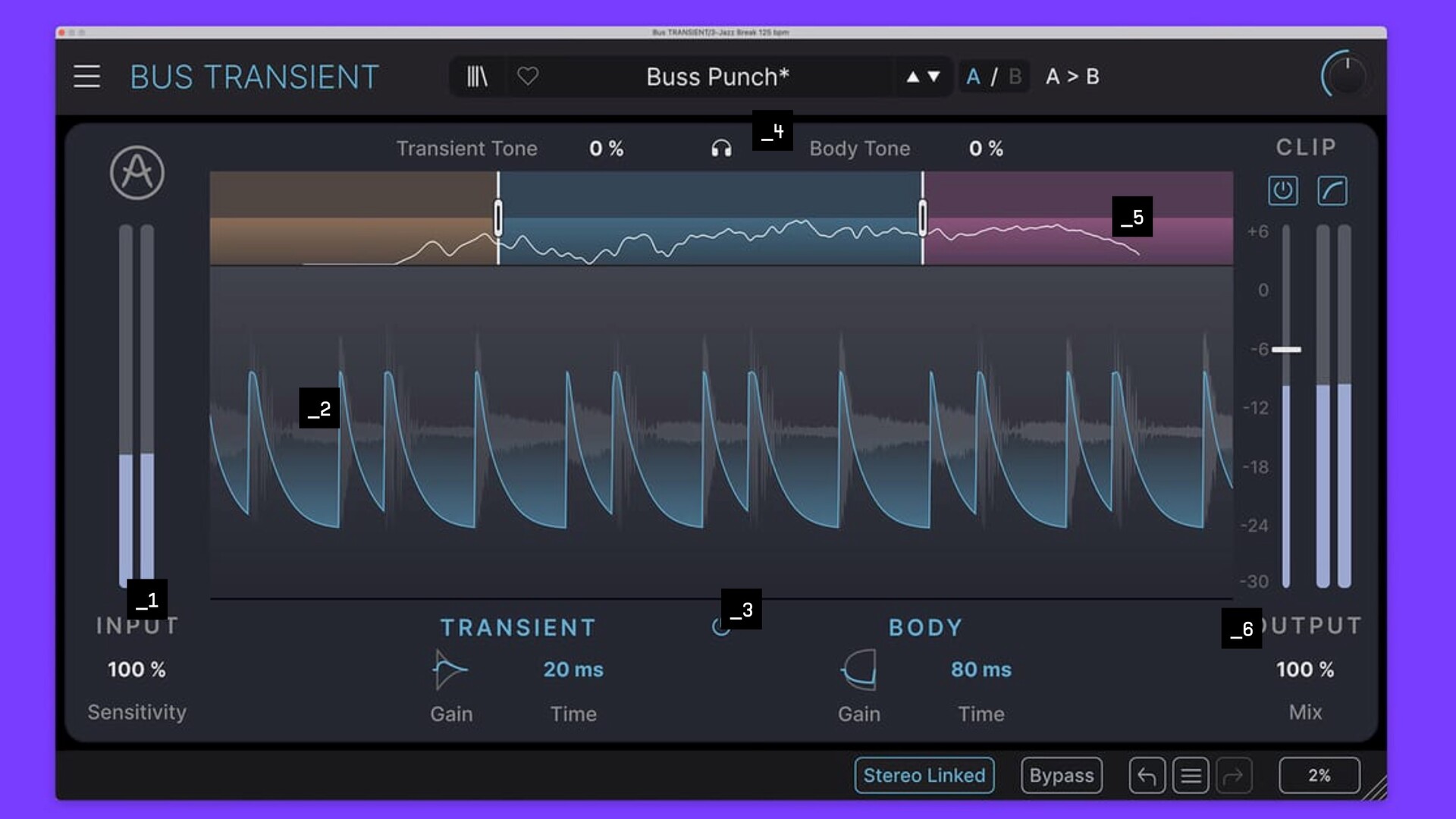Viewport: 1456px width, 819px height.
Task: Click the Body Gain knob icon
Action: click(x=859, y=670)
